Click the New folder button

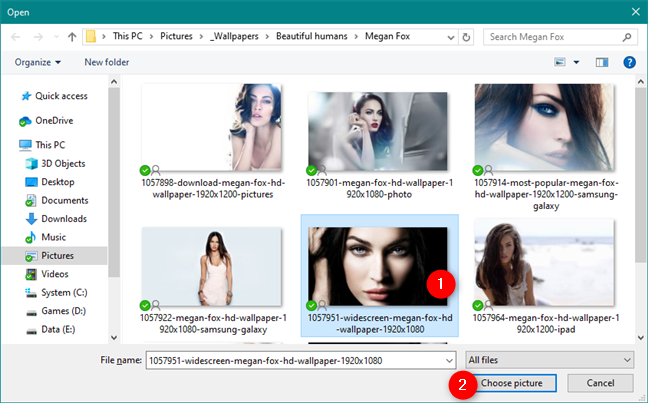107,62
